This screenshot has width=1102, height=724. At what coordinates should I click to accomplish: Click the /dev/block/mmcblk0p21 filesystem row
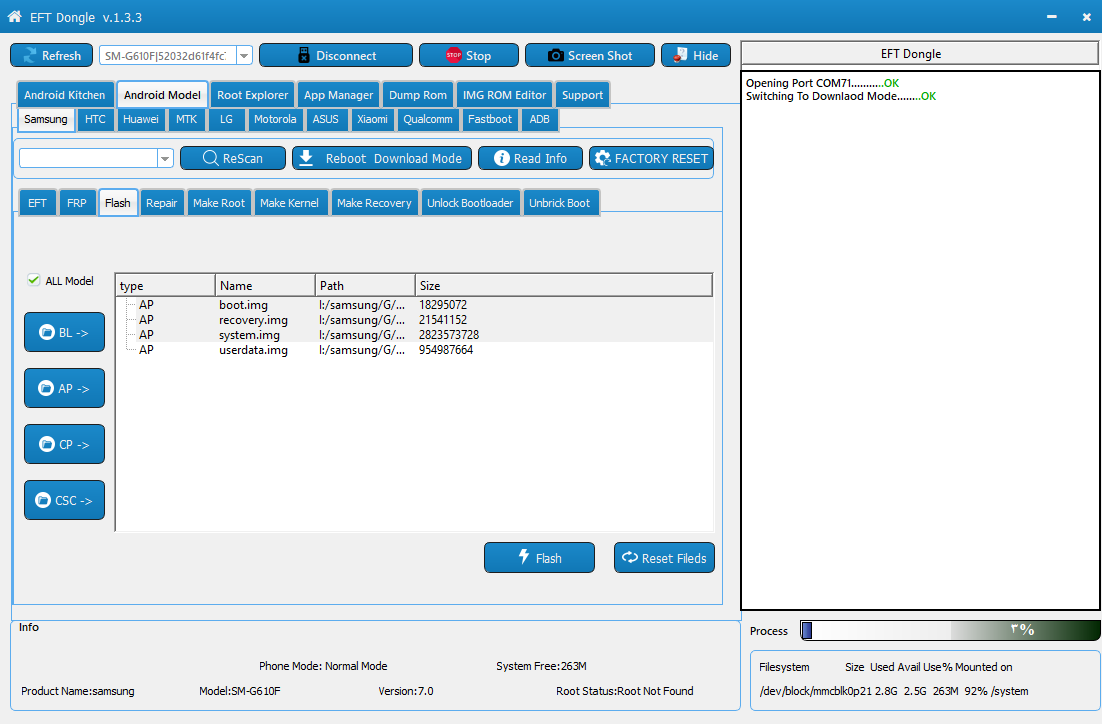point(894,691)
